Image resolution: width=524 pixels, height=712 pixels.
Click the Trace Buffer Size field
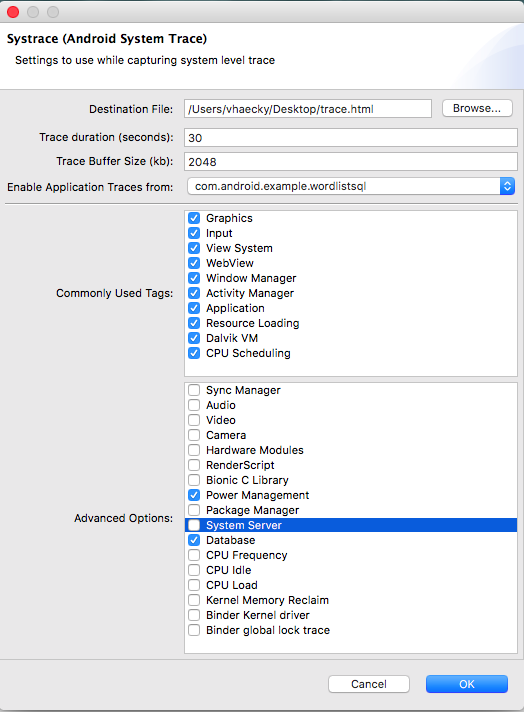(x=351, y=162)
